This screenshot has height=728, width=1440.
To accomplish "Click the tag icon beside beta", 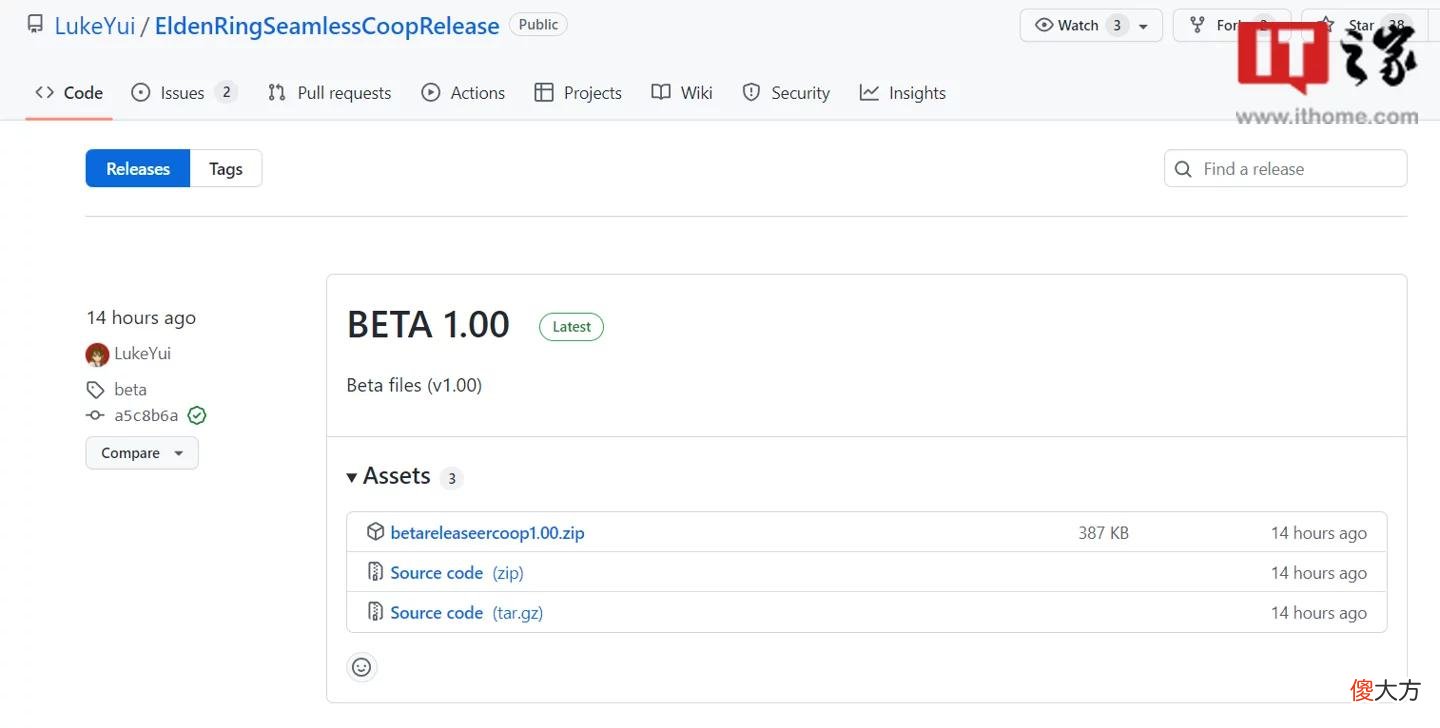I will point(95,390).
